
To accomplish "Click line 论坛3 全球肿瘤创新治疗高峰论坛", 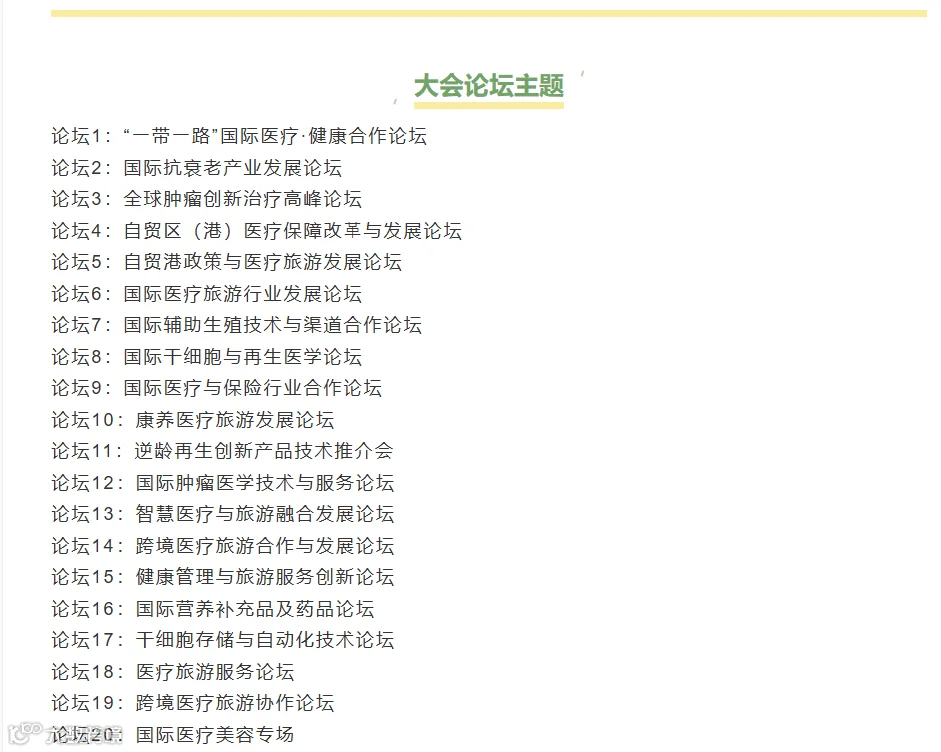I will [206, 199].
